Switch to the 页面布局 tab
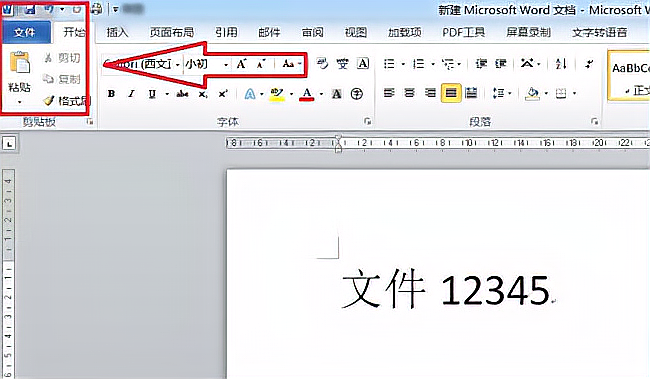The image size is (650, 379). [x=172, y=32]
